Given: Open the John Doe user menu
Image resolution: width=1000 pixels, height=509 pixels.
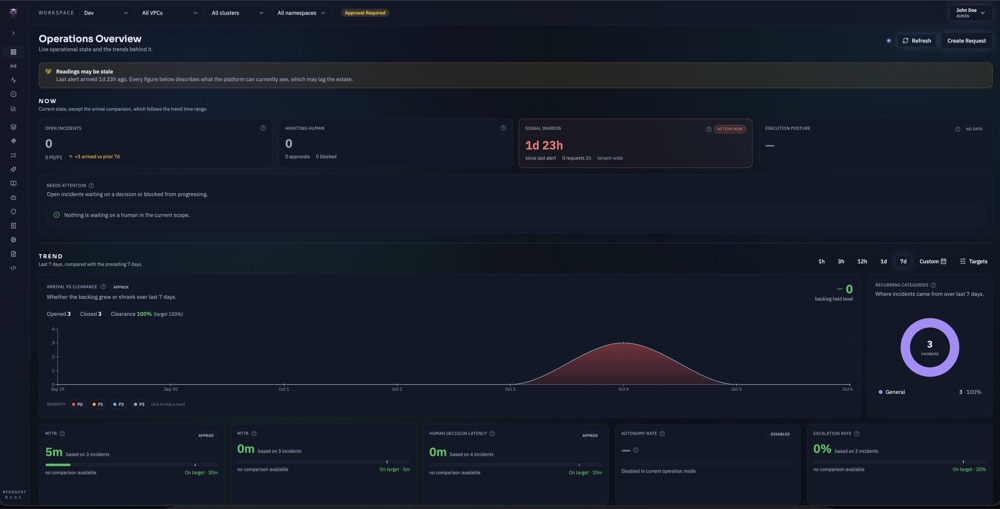Looking at the screenshot, I should 969,13.
